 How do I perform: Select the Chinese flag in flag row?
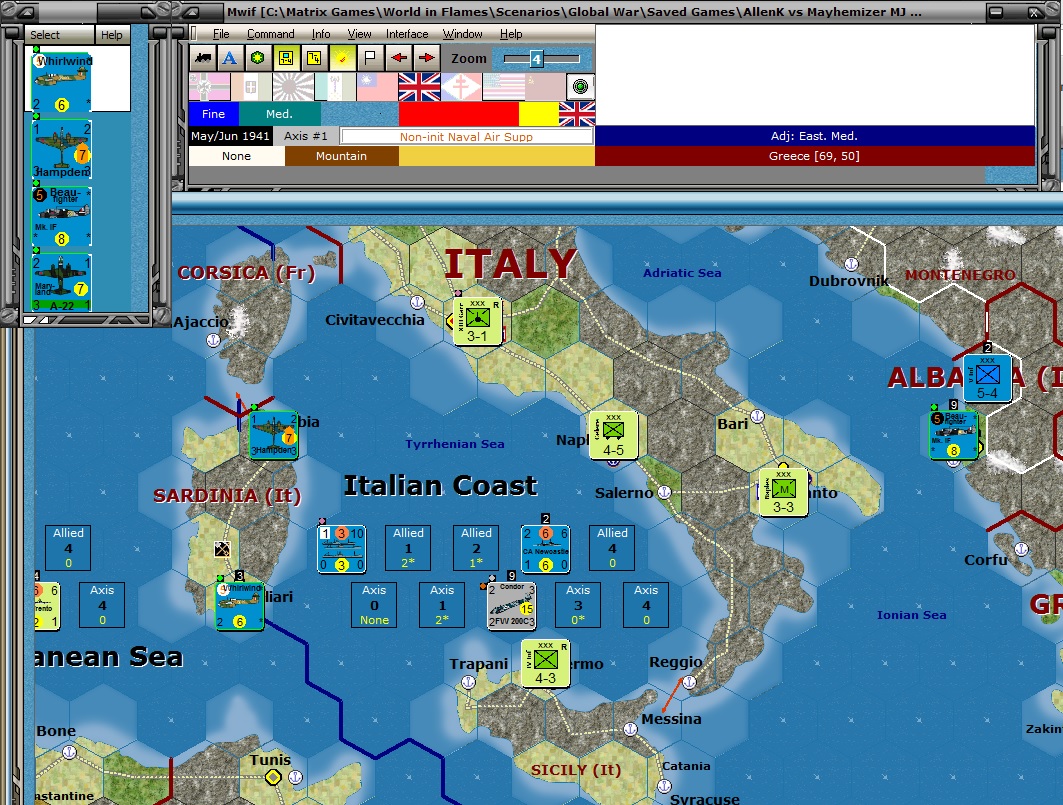click(x=377, y=87)
